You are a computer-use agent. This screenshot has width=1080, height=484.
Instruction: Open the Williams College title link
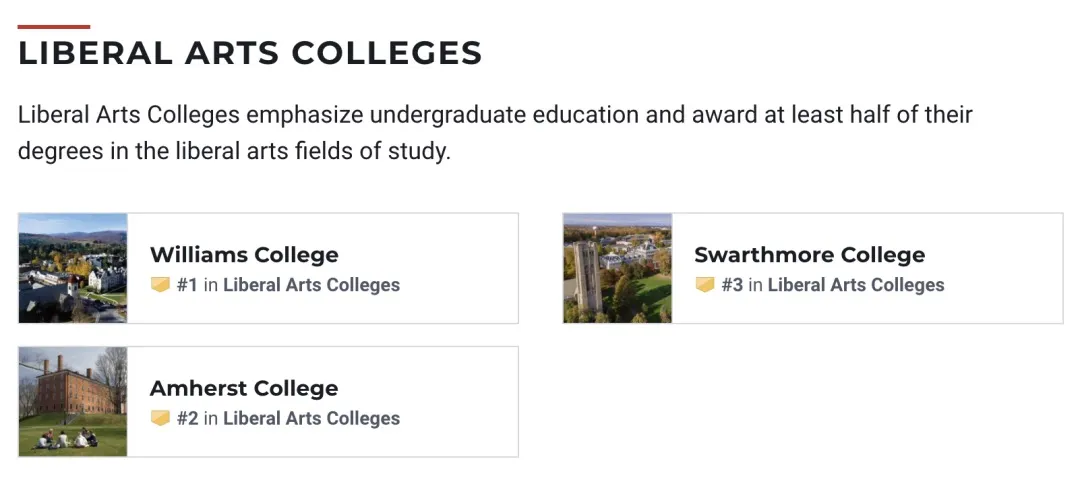(x=244, y=255)
